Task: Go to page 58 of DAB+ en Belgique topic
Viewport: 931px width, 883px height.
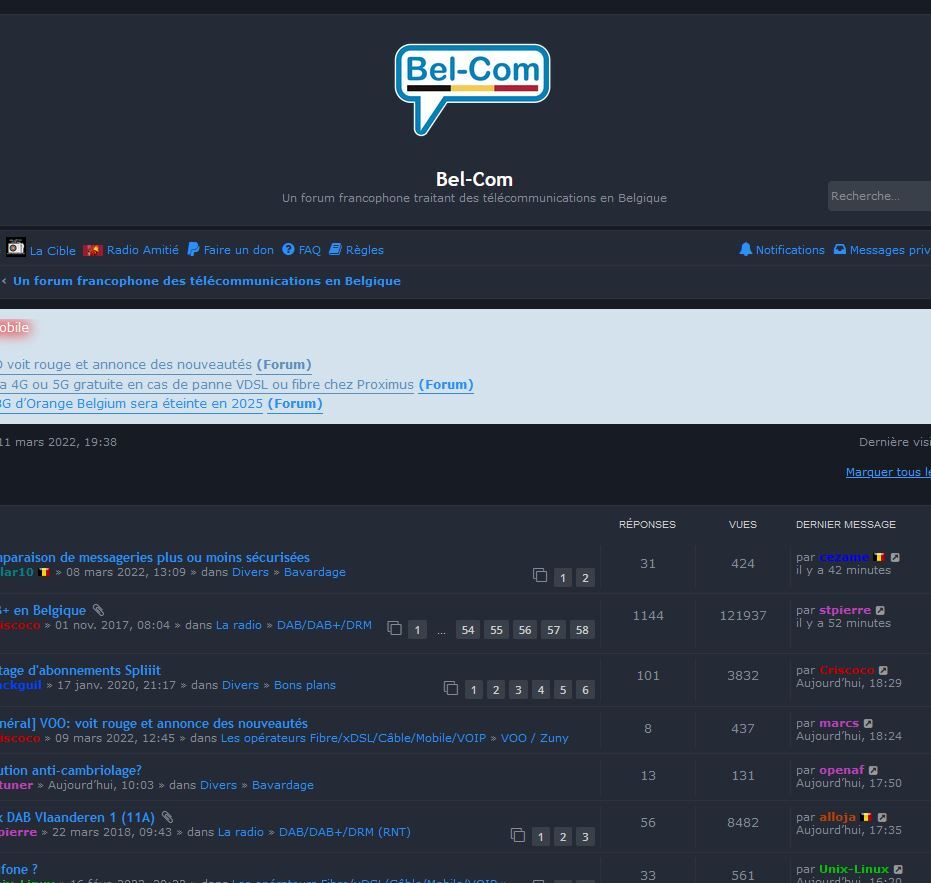Action: pos(582,630)
